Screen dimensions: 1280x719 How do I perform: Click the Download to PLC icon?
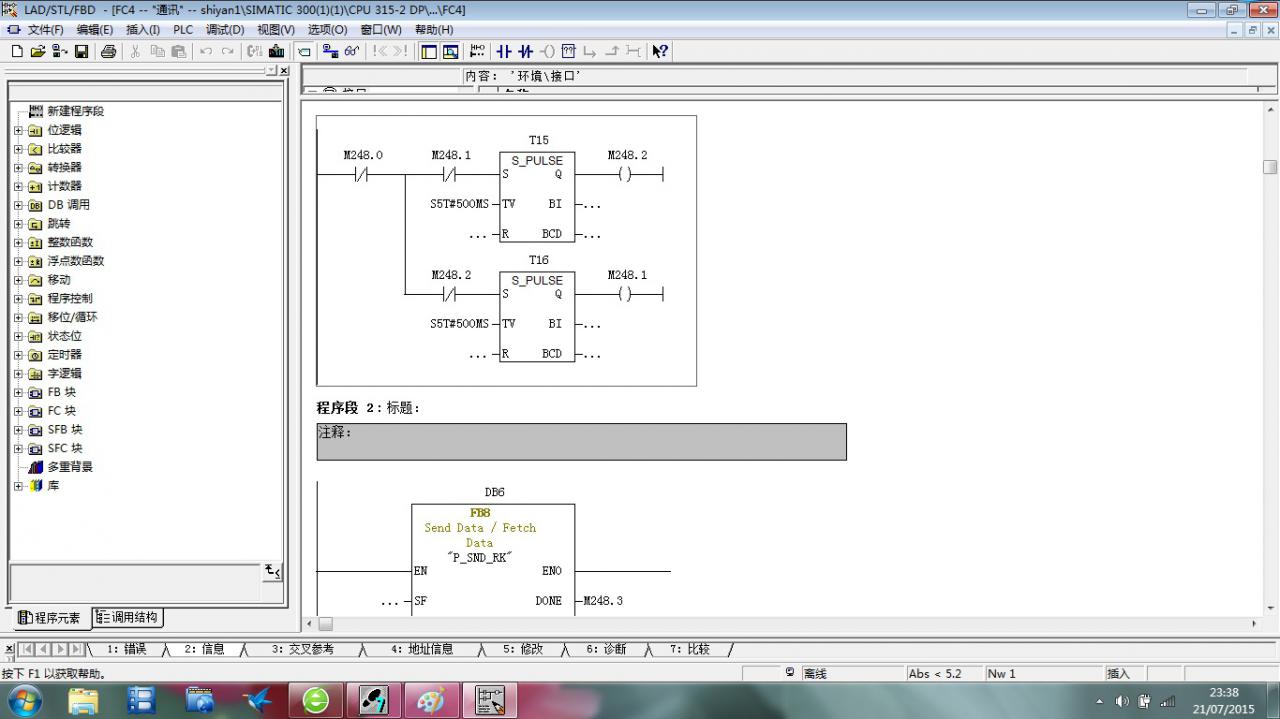coord(276,51)
